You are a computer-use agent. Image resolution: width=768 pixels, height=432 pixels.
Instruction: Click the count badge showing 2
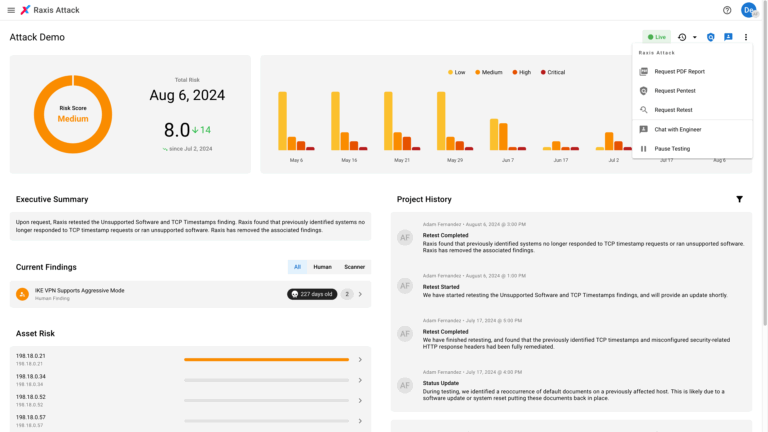[347, 294]
